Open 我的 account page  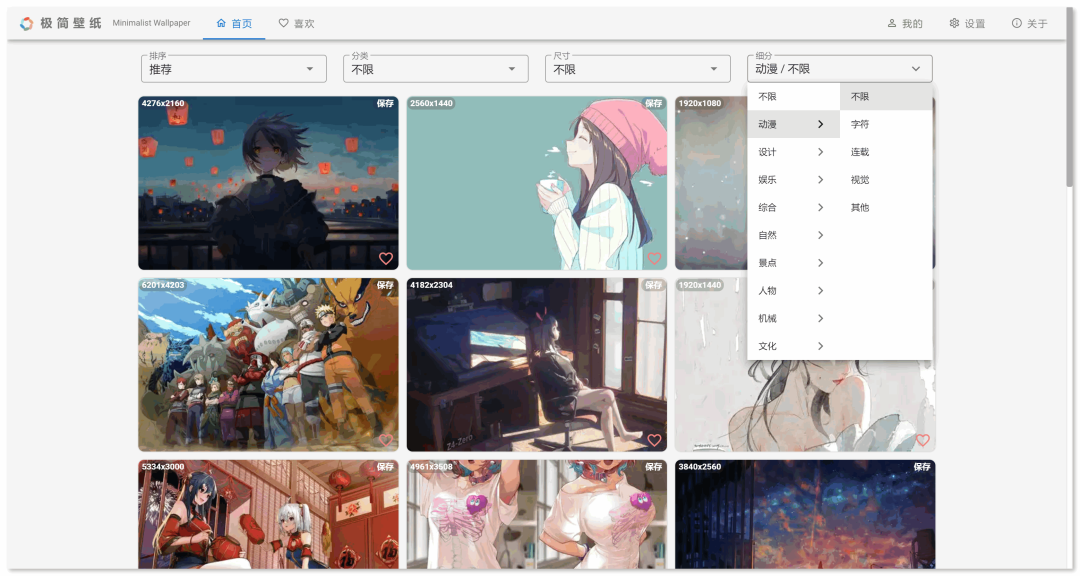point(904,23)
